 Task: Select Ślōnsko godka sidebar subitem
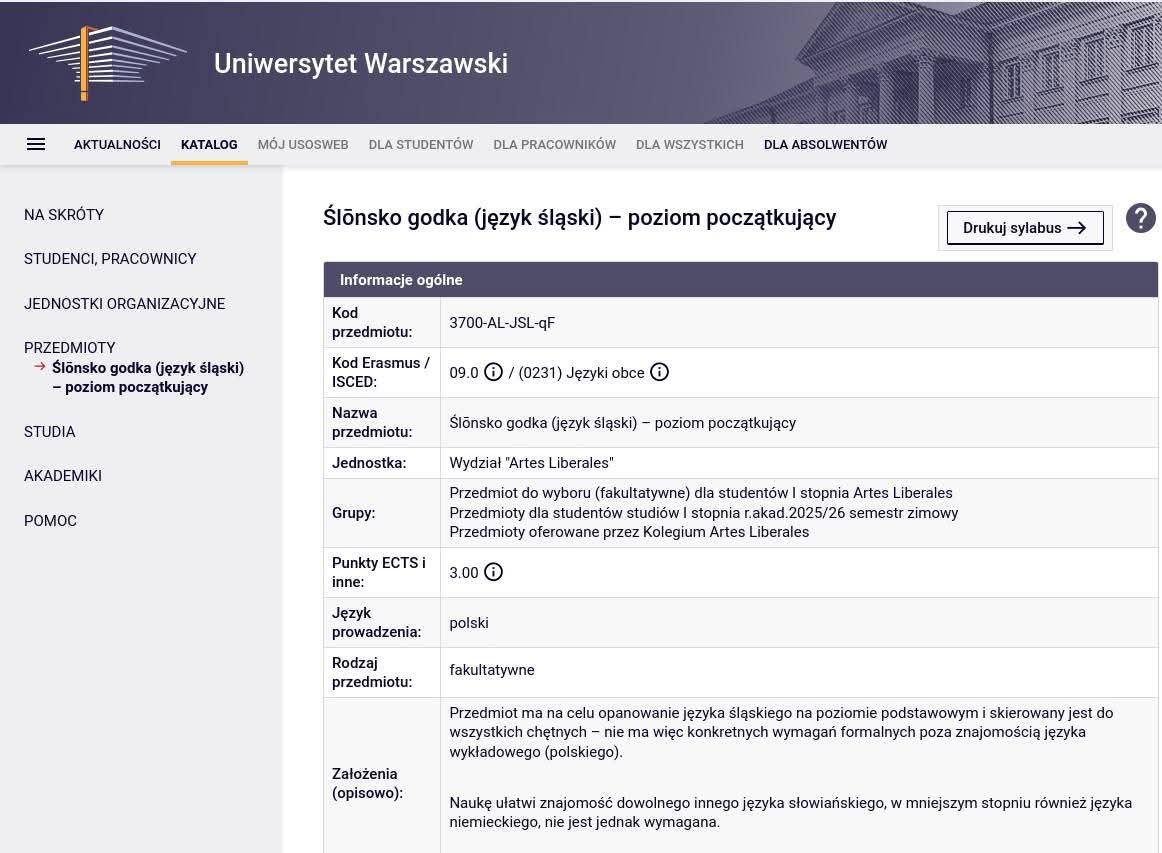click(148, 377)
